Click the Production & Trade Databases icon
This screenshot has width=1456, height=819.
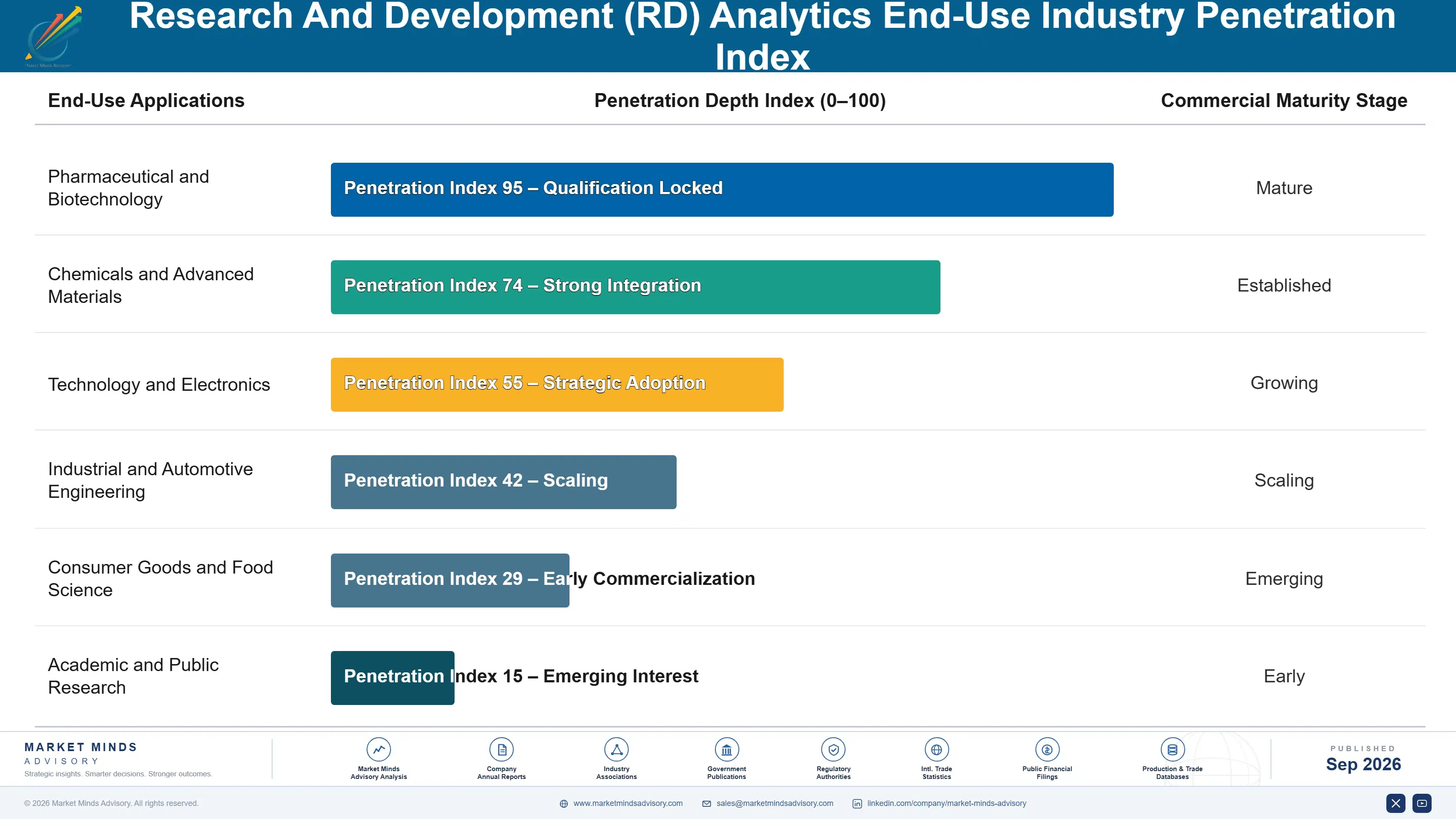click(x=1172, y=749)
